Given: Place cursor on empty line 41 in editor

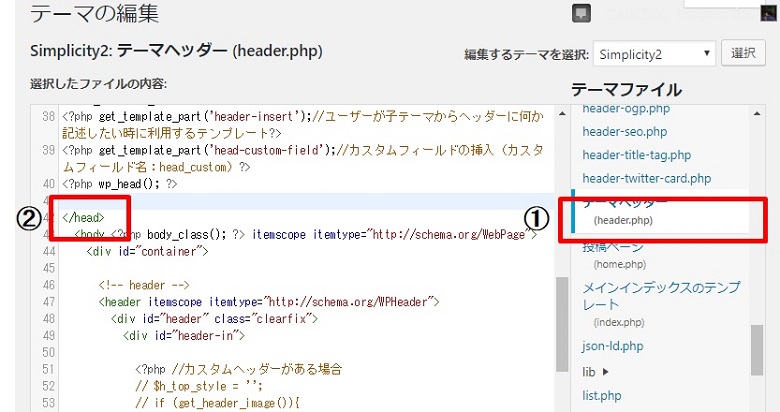Looking at the screenshot, I should coord(306,200).
